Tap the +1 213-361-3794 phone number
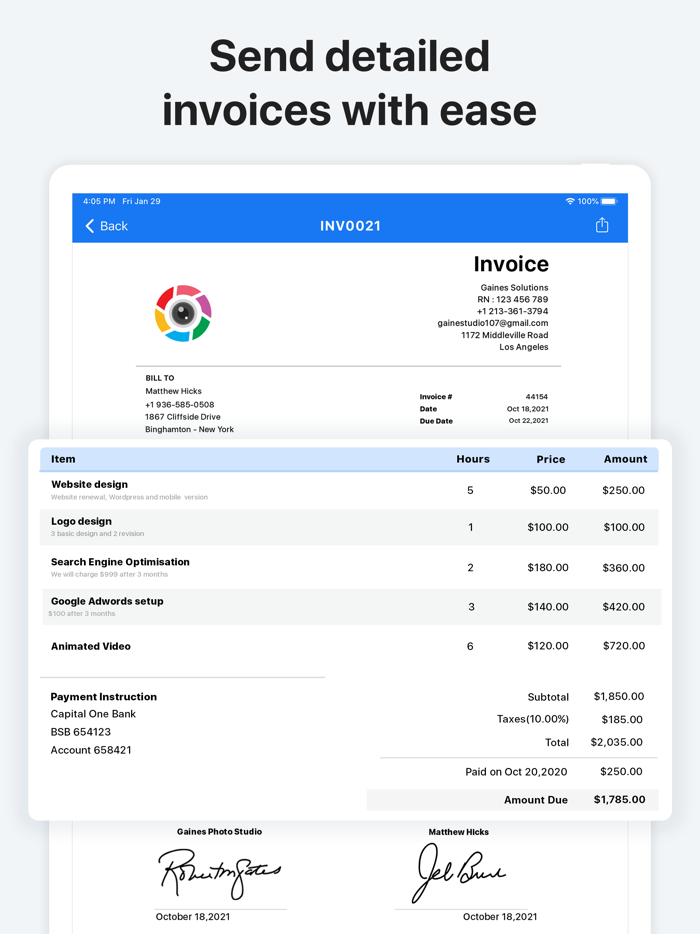The image size is (700, 934). 512,311
